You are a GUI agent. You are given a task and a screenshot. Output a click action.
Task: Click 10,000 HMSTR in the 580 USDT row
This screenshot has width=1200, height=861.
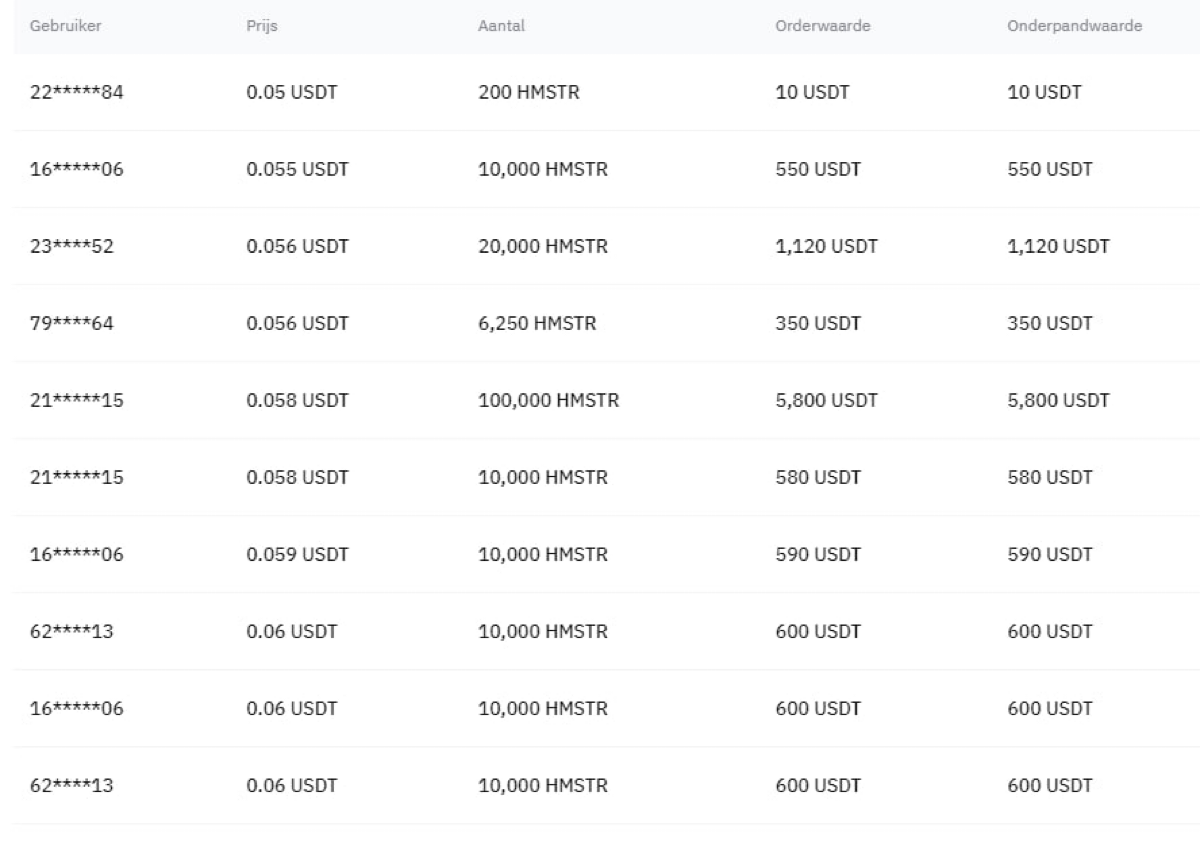(x=543, y=478)
